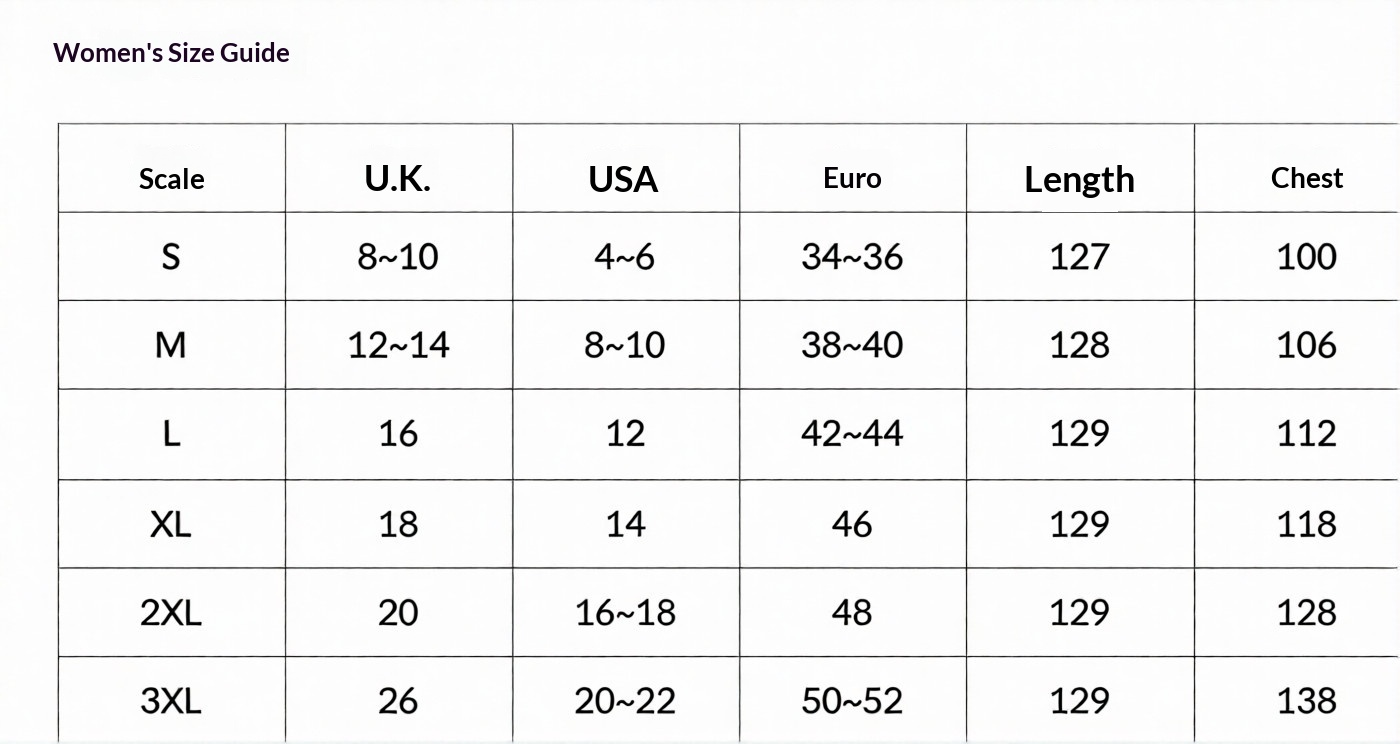Select the Scale column header
Viewport: 1400px width, 744px height.
click(x=171, y=179)
